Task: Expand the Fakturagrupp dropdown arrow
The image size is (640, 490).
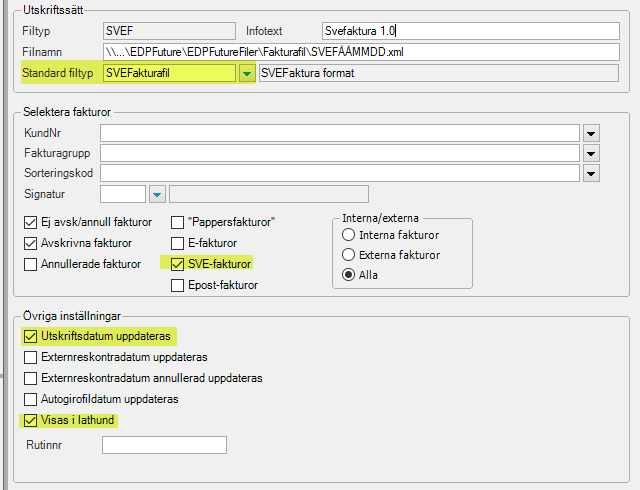Action: 591,154
